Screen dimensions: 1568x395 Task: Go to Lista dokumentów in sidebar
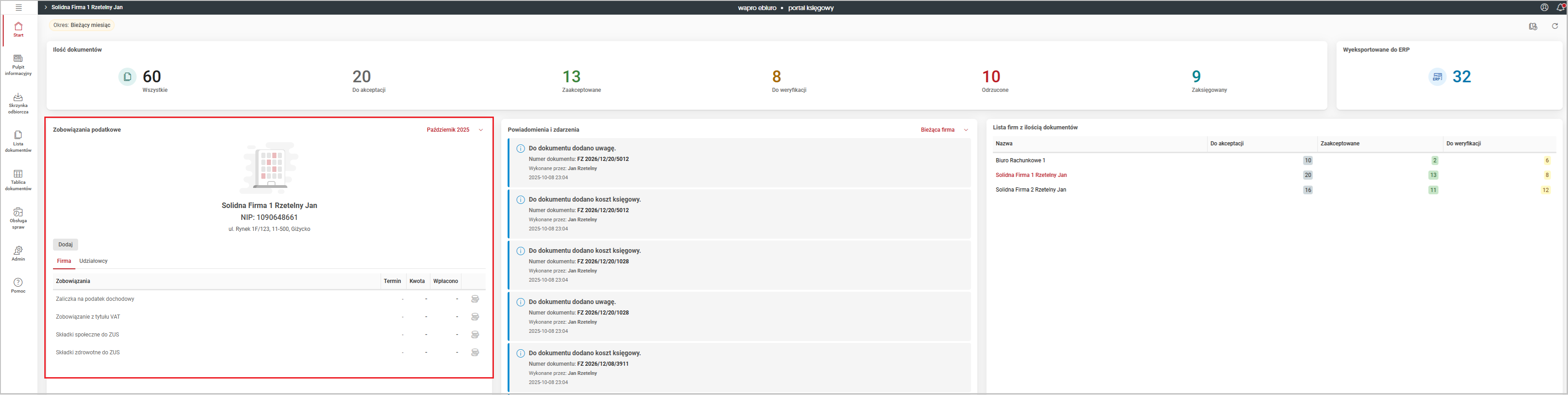click(x=18, y=142)
